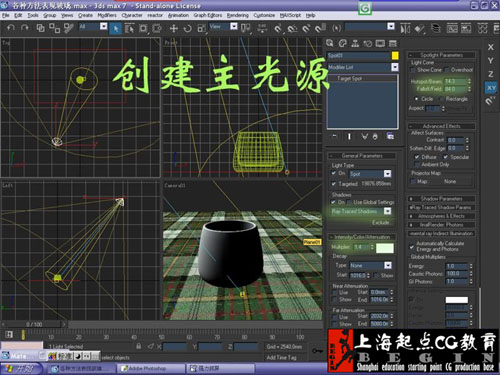The width and height of the screenshot is (500, 375).
Task: Click the yellow object color swatch
Action: coord(395,56)
